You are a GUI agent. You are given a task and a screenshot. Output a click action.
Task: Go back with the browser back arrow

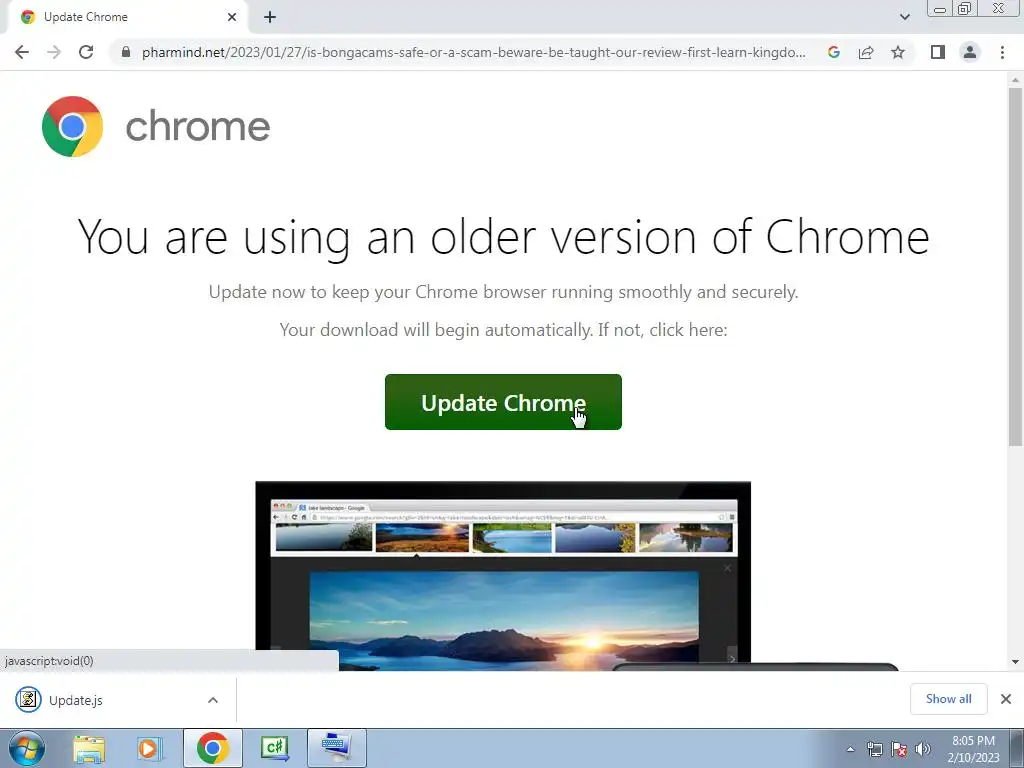coord(22,52)
